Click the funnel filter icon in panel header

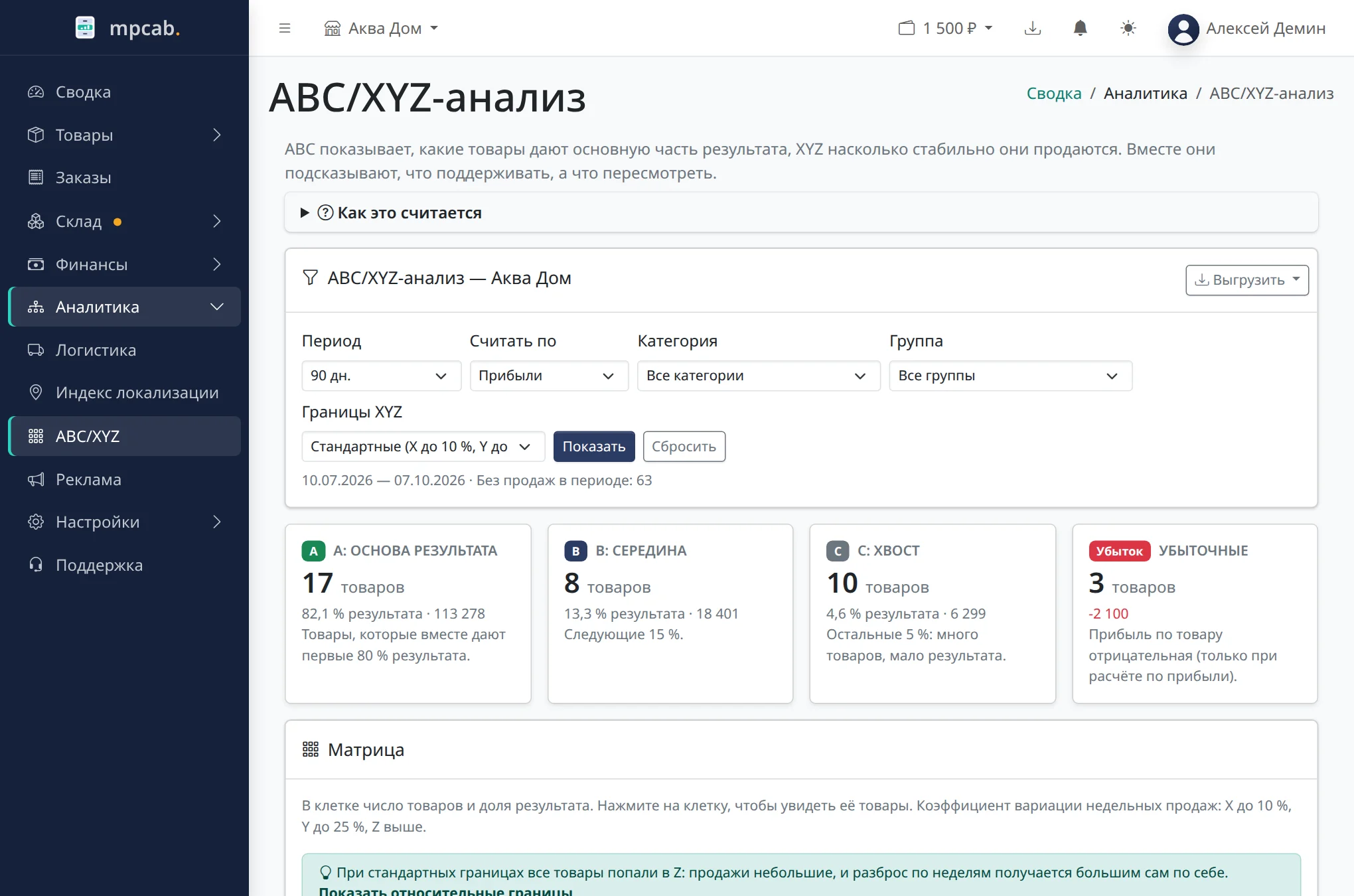click(310, 277)
